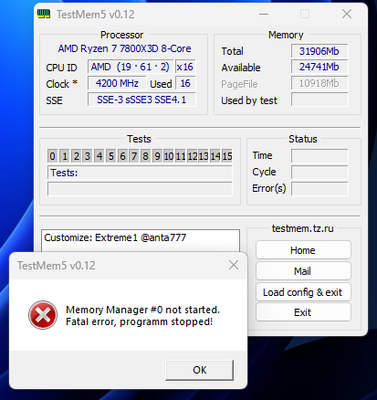Viewport: 377px width, 400px height.
Task: Click the 'PageFile' label
Action: (x=239, y=84)
